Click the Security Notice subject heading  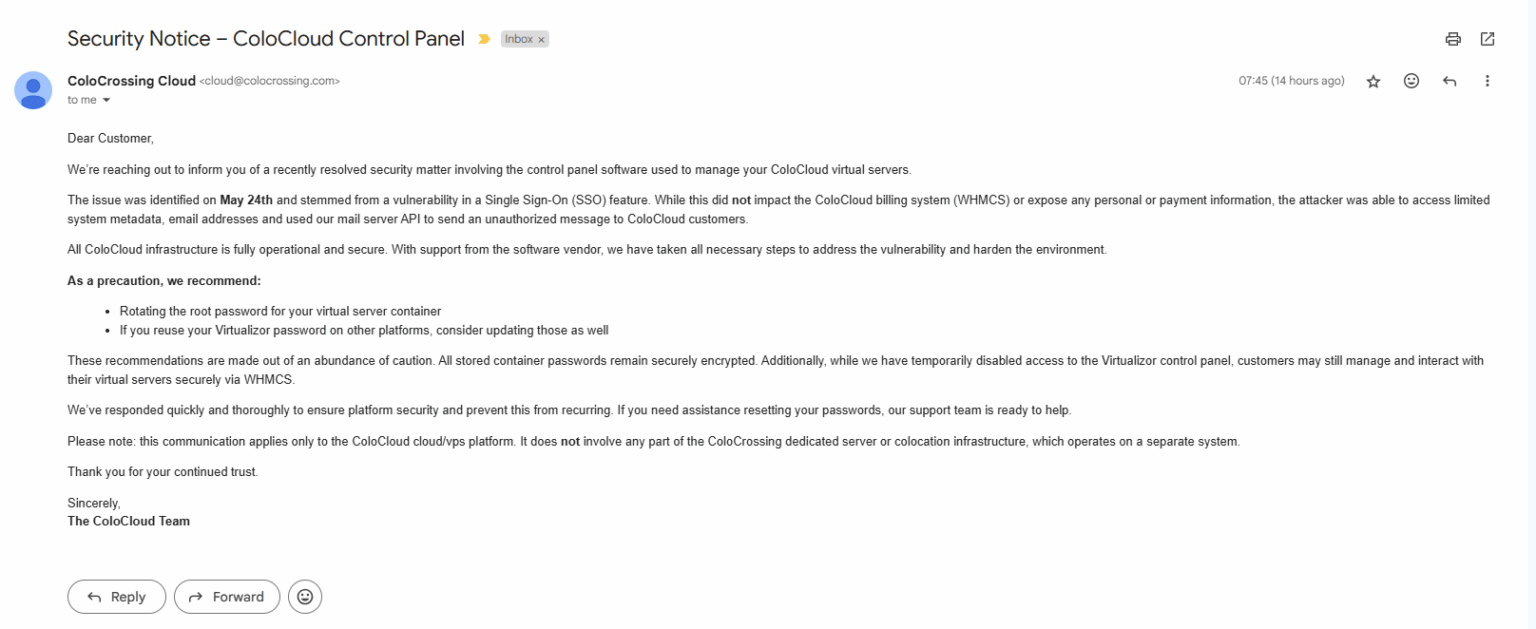[266, 39]
